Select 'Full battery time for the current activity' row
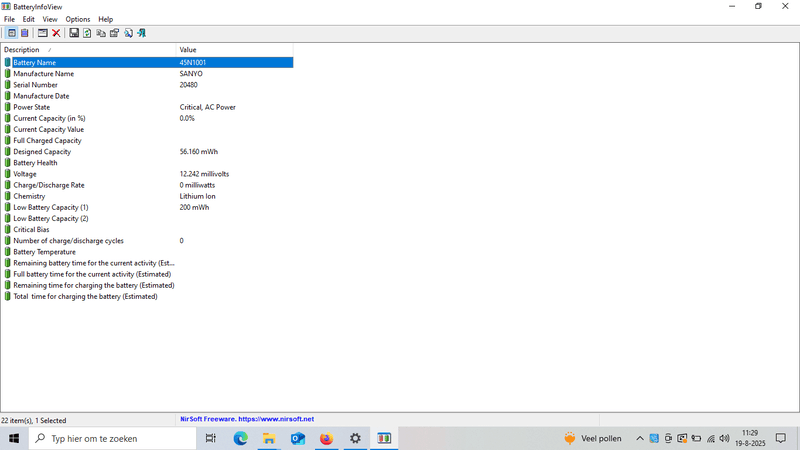Image resolution: width=800 pixels, height=450 pixels. [x=147, y=274]
